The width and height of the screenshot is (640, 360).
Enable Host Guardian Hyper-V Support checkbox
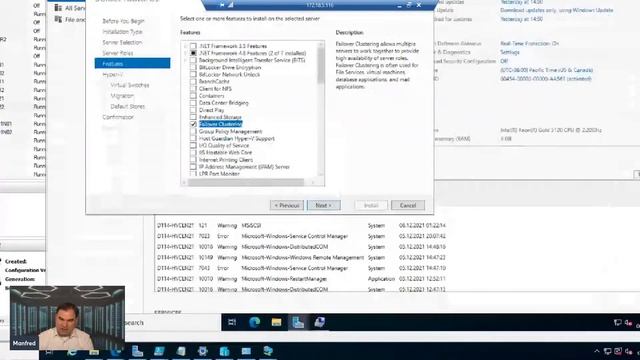(x=193, y=138)
